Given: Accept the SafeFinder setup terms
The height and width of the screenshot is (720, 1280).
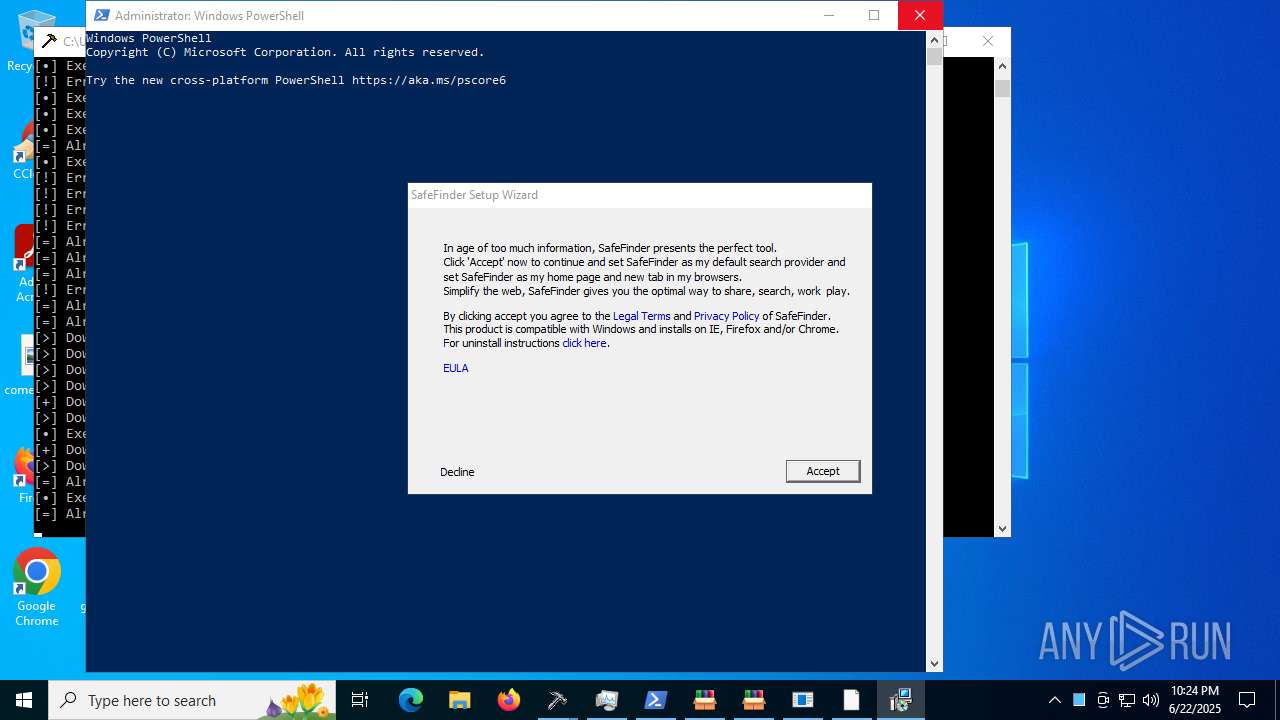Looking at the screenshot, I should tap(822, 471).
